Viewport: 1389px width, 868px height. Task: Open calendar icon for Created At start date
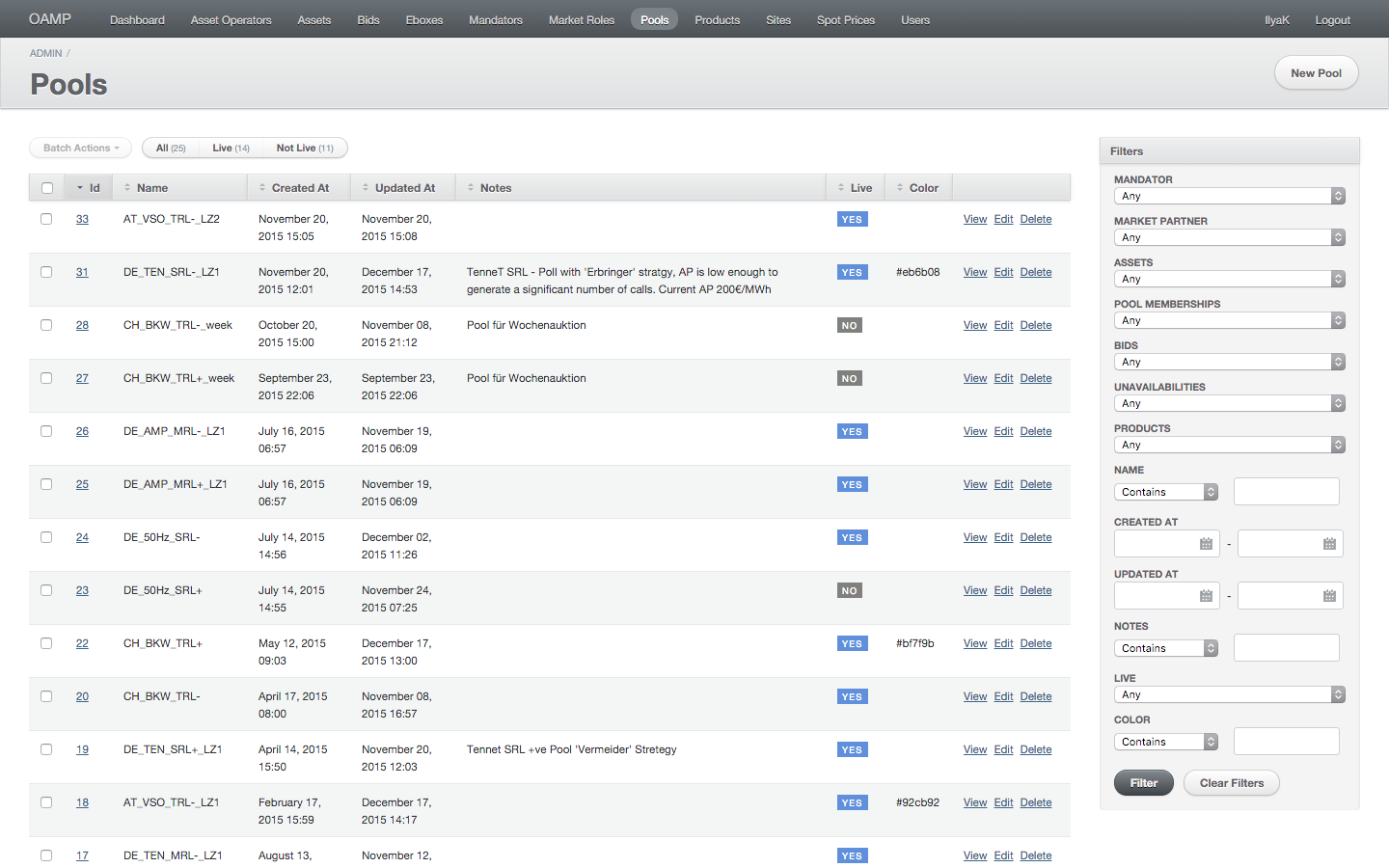coord(1205,544)
